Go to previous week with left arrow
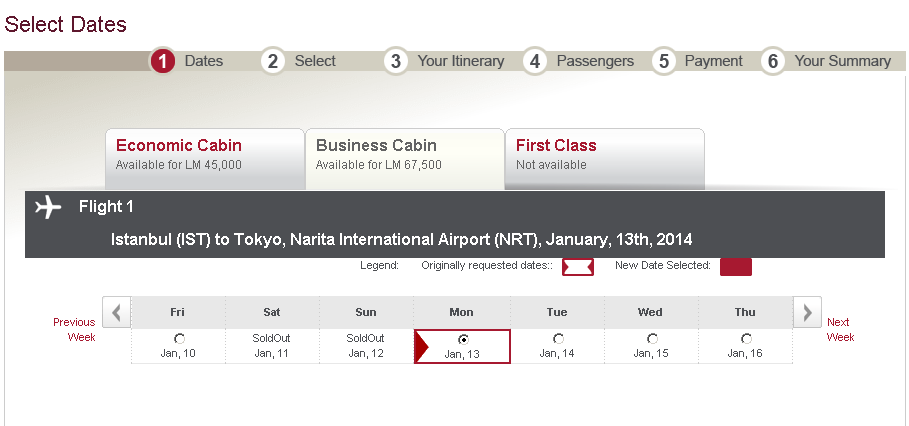Image resolution: width=909 pixels, height=426 pixels. 117,312
